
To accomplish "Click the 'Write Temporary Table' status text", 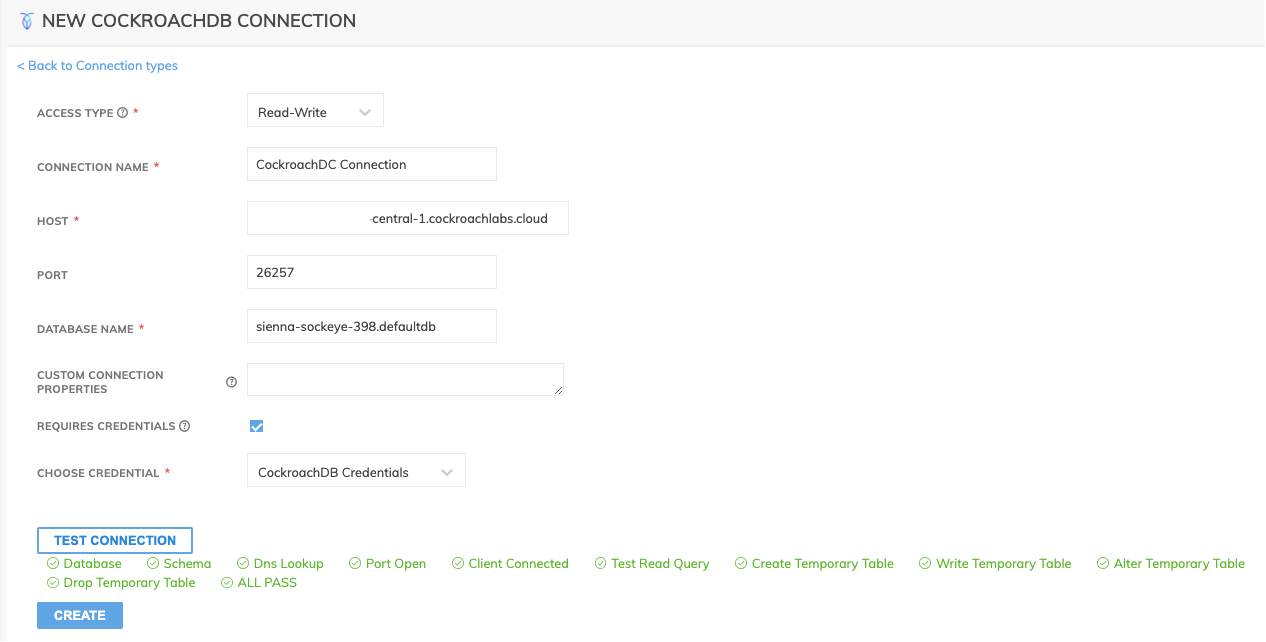I will (1003, 564).
